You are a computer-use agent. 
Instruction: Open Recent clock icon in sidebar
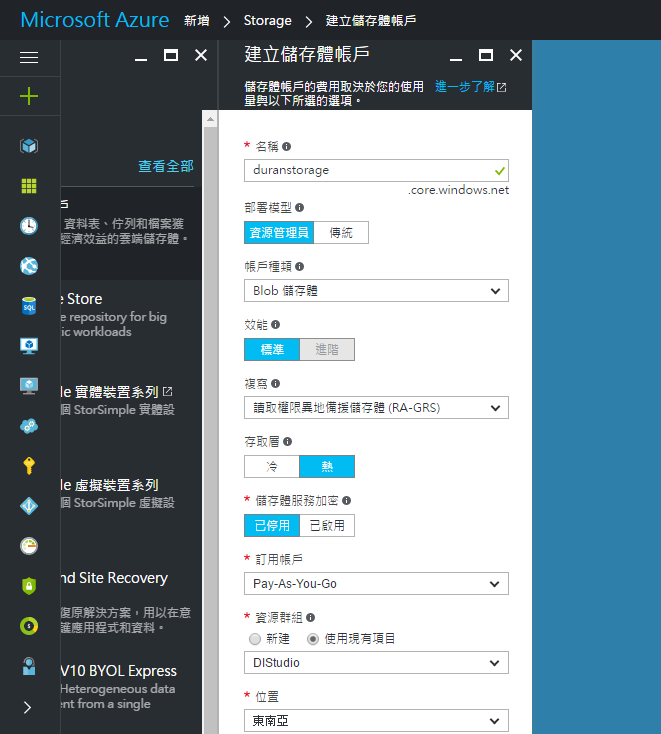click(29, 226)
